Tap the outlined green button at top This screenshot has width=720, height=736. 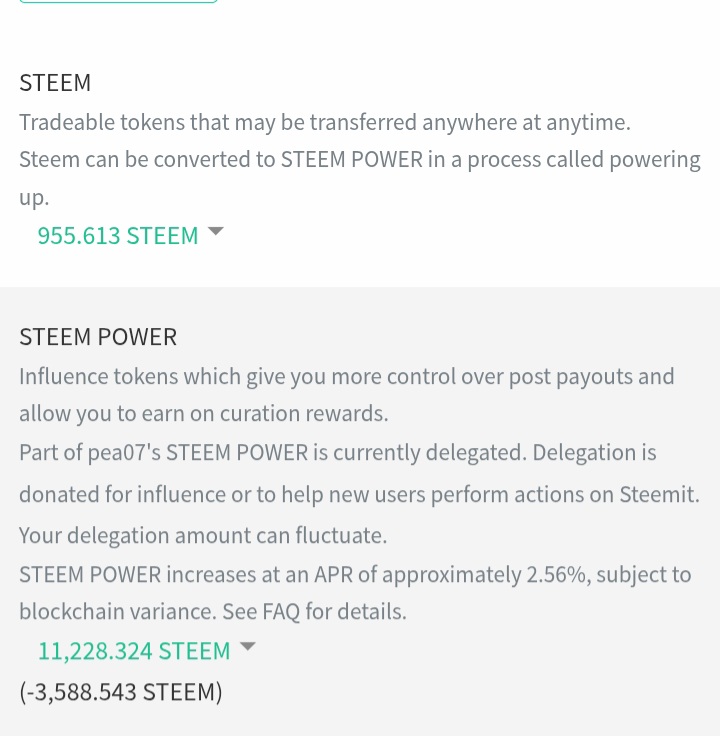pos(118,2)
